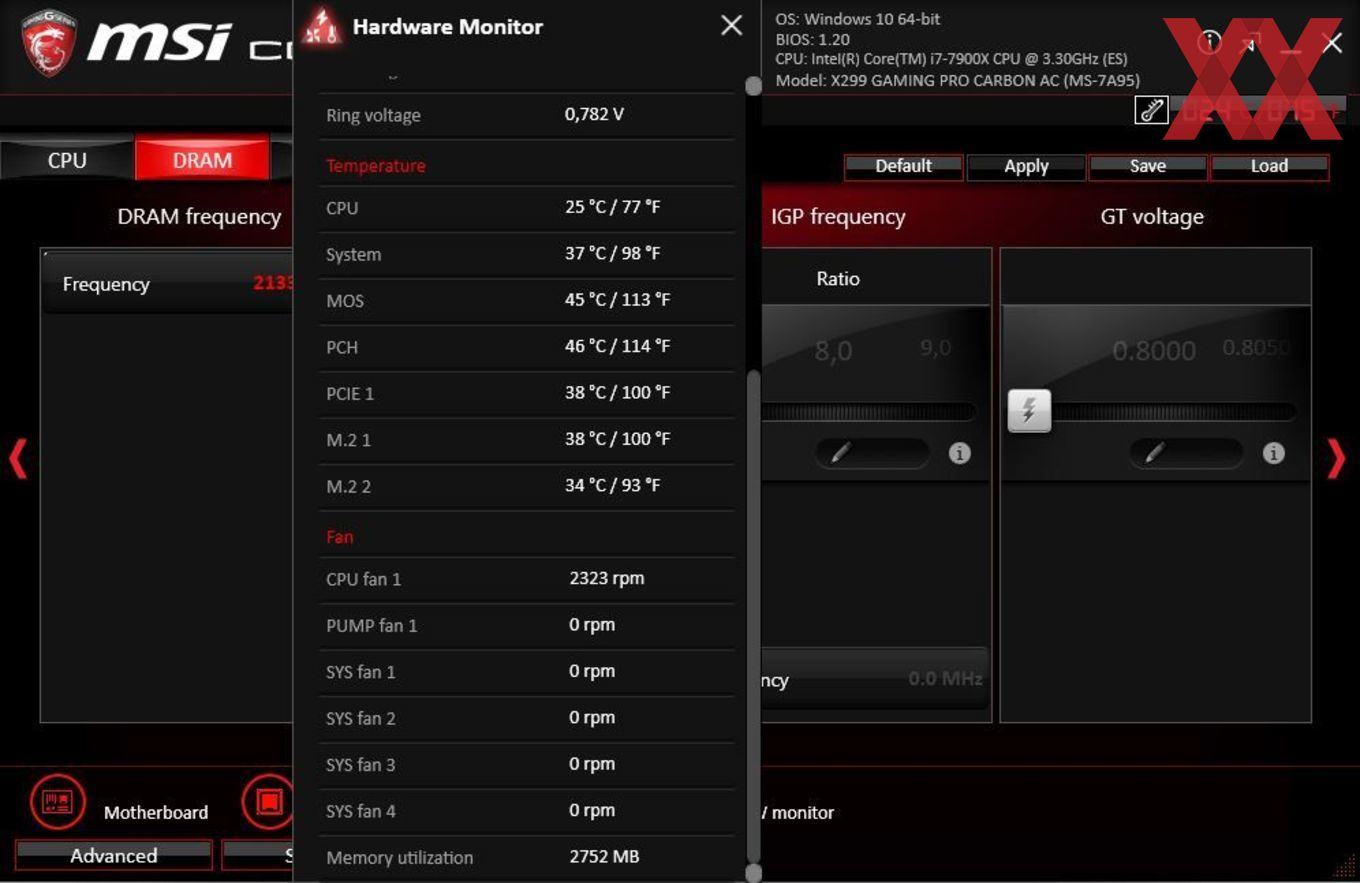Click the lightning bolt GT voltage slider handle
Image resolution: width=1360 pixels, height=883 pixels.
(x=1029, y=411)
